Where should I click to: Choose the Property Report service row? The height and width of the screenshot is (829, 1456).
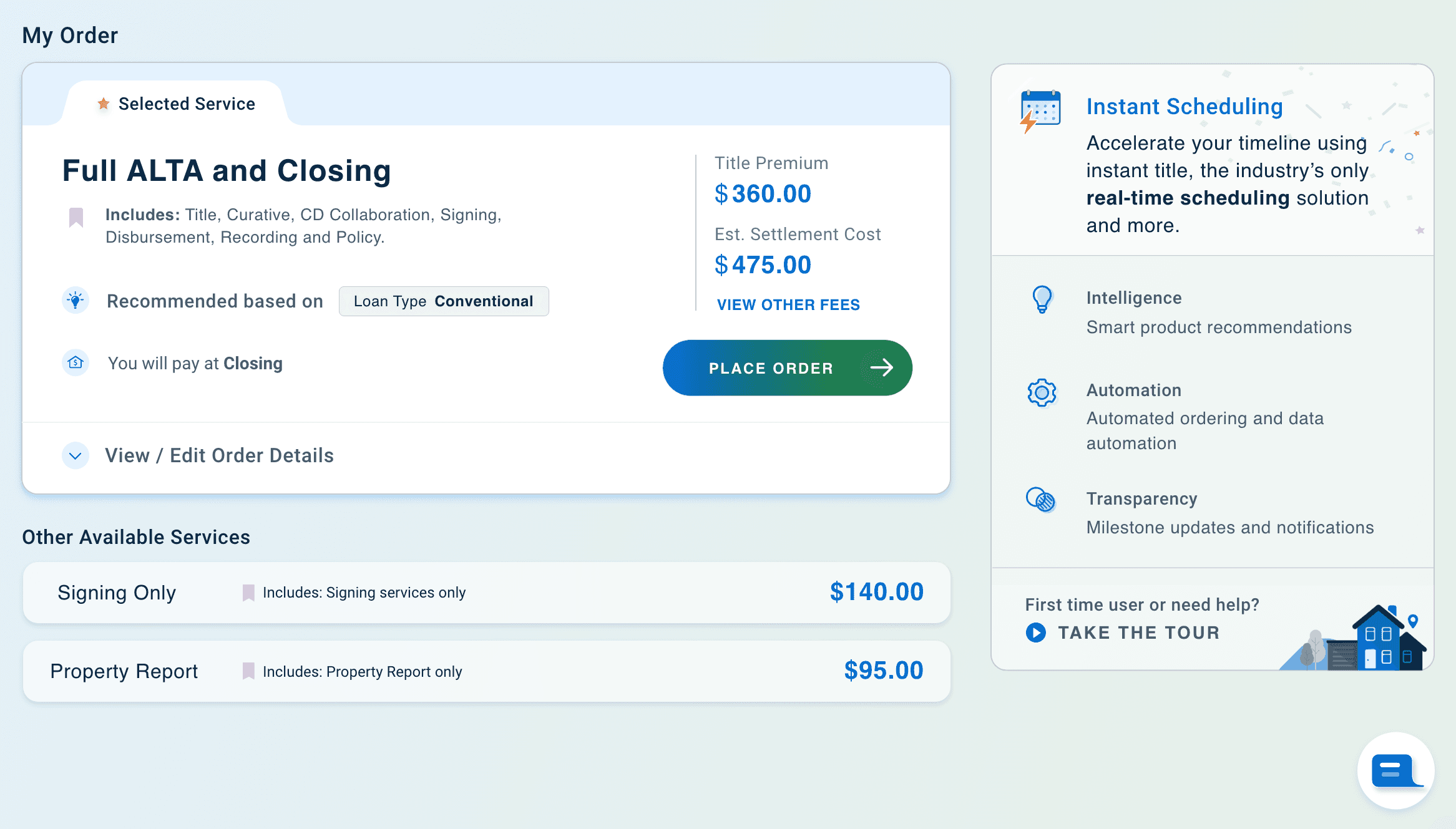[486, 671]
